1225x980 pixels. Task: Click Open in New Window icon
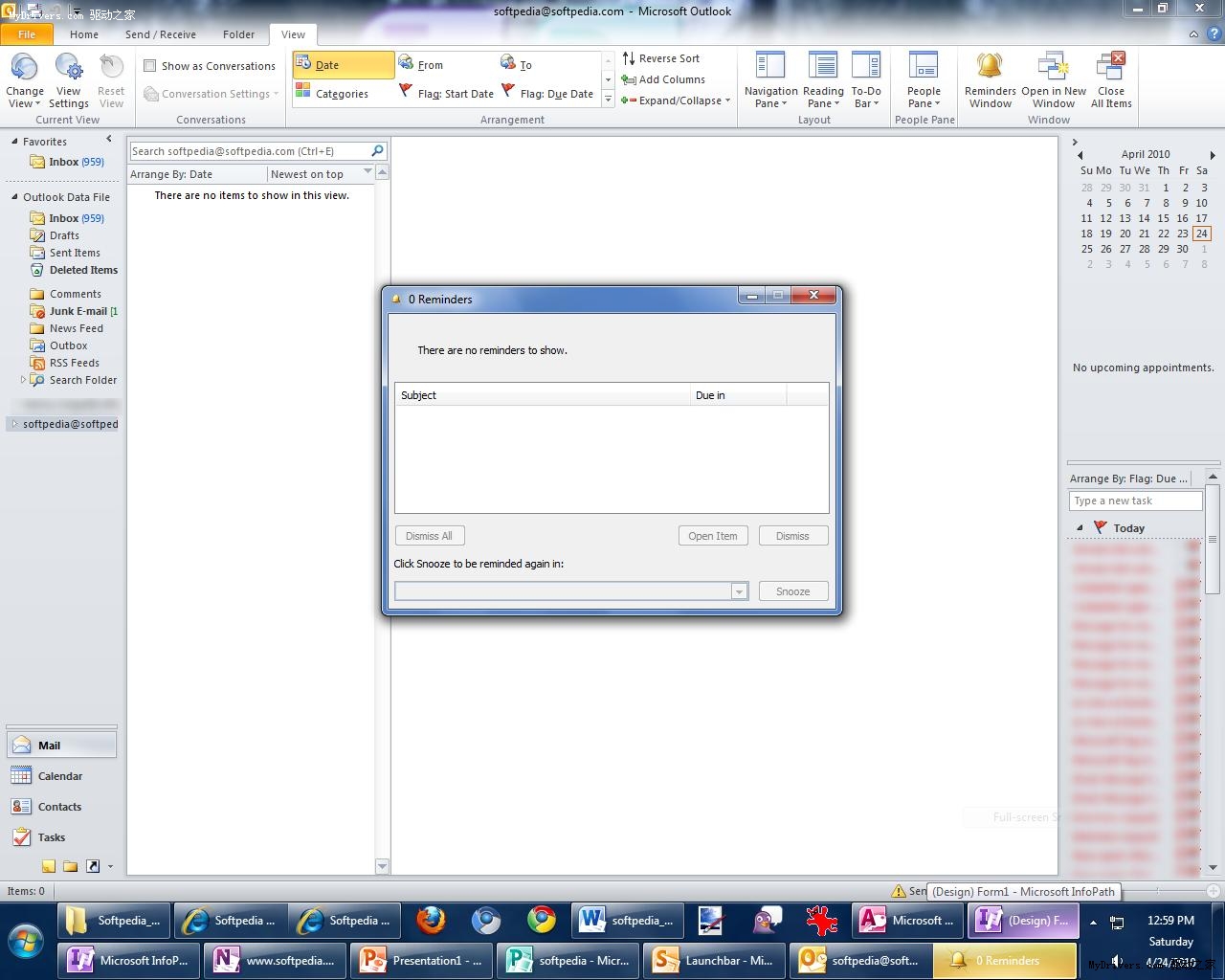[x=1053, y=67]
